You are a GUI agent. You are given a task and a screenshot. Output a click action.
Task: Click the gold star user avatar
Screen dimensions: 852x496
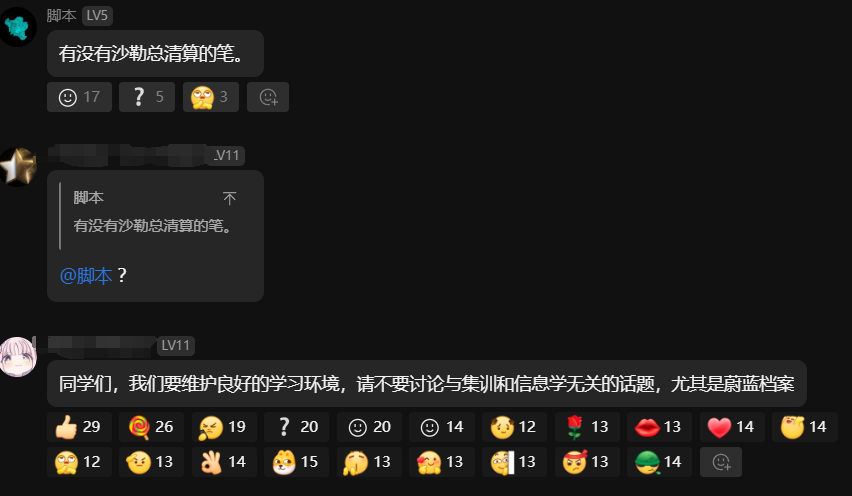click(18, 167)
